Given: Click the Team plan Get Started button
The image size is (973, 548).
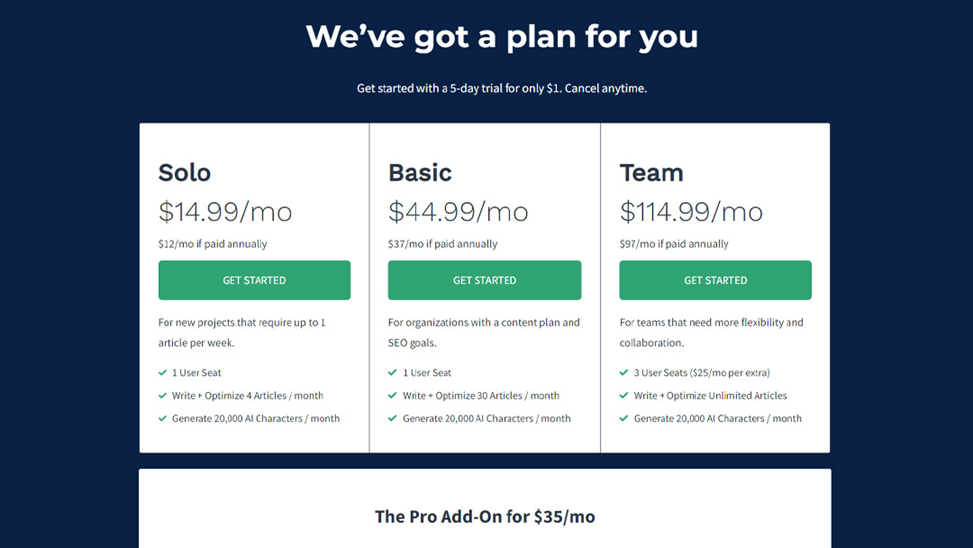Looking at the screenshot, I should point(715,280).
